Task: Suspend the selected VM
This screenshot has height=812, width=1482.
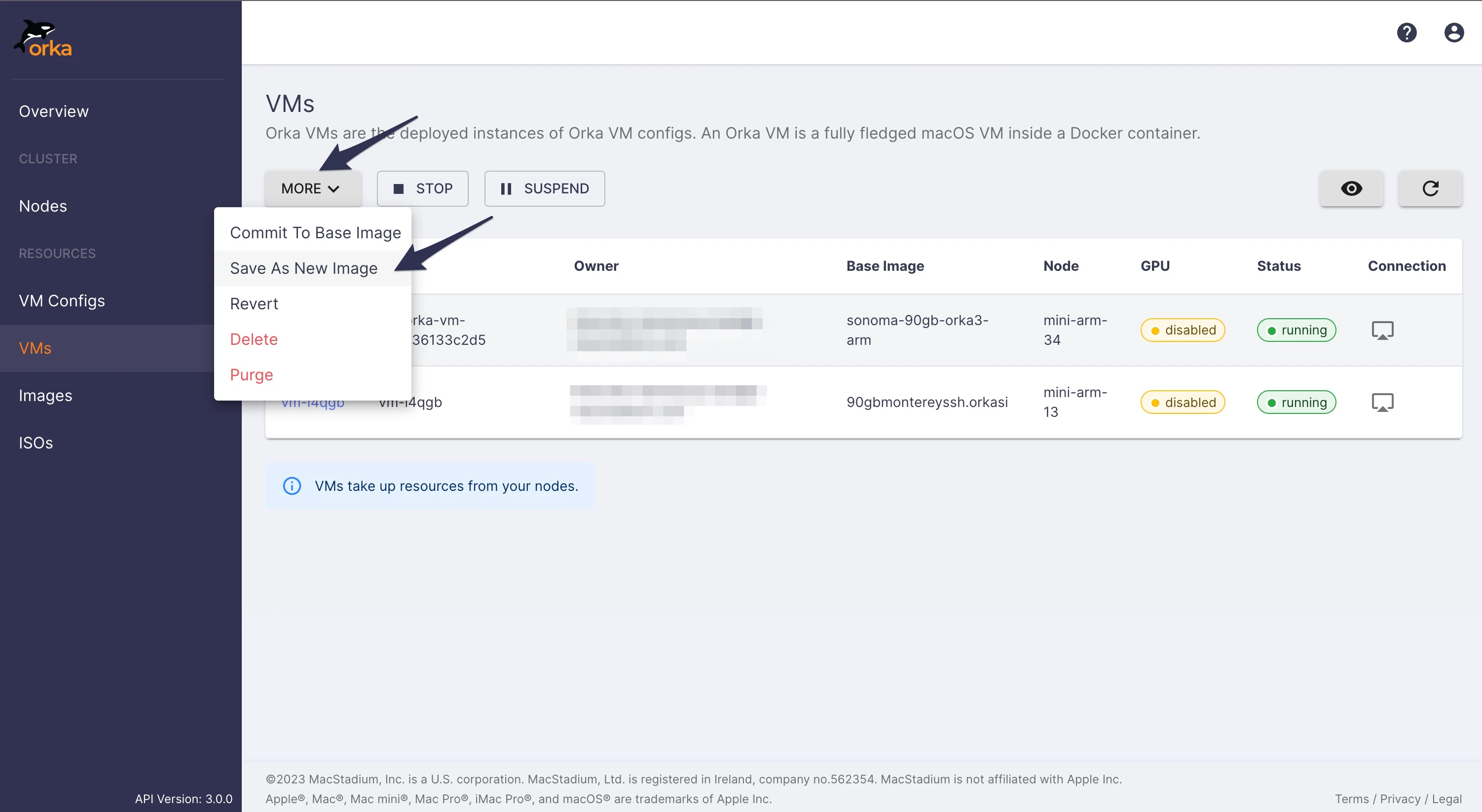Action: coord(544,188)
